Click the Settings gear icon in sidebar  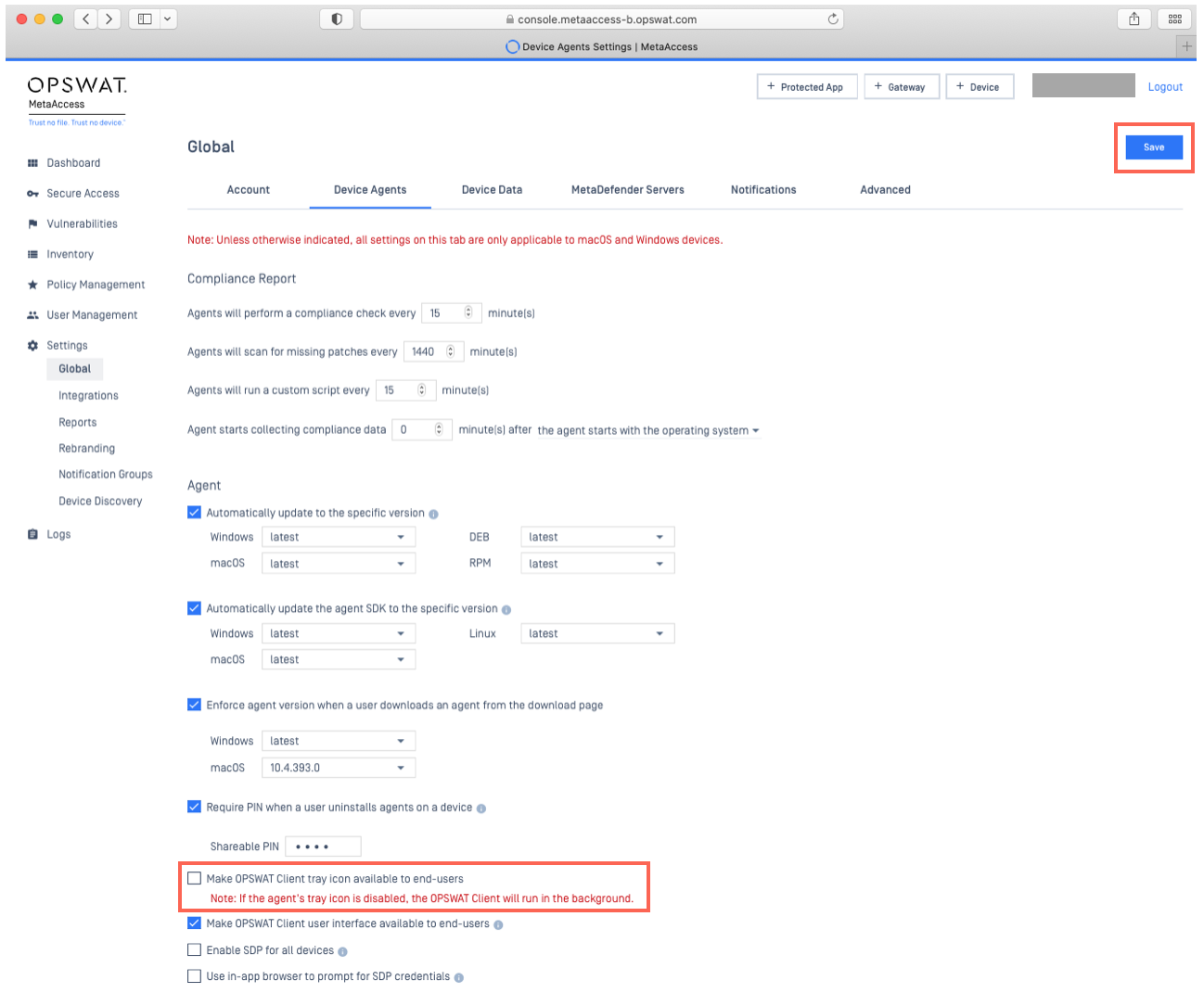point(32,346)
